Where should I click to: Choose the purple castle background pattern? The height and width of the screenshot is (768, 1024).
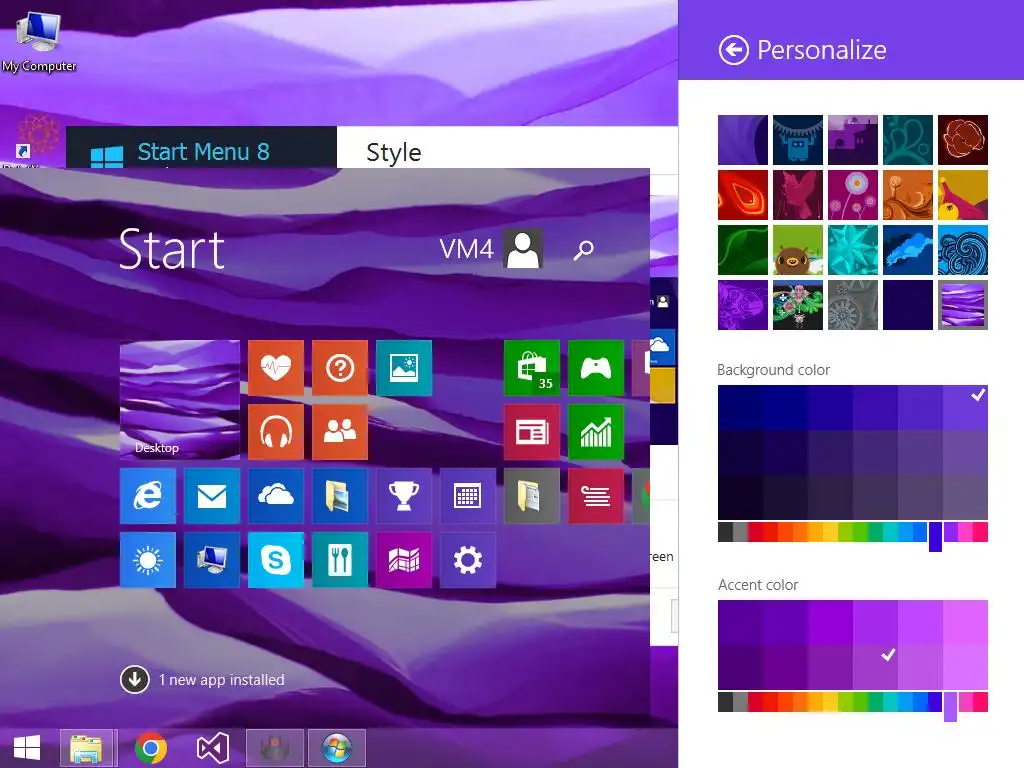(x=853, y=140)
